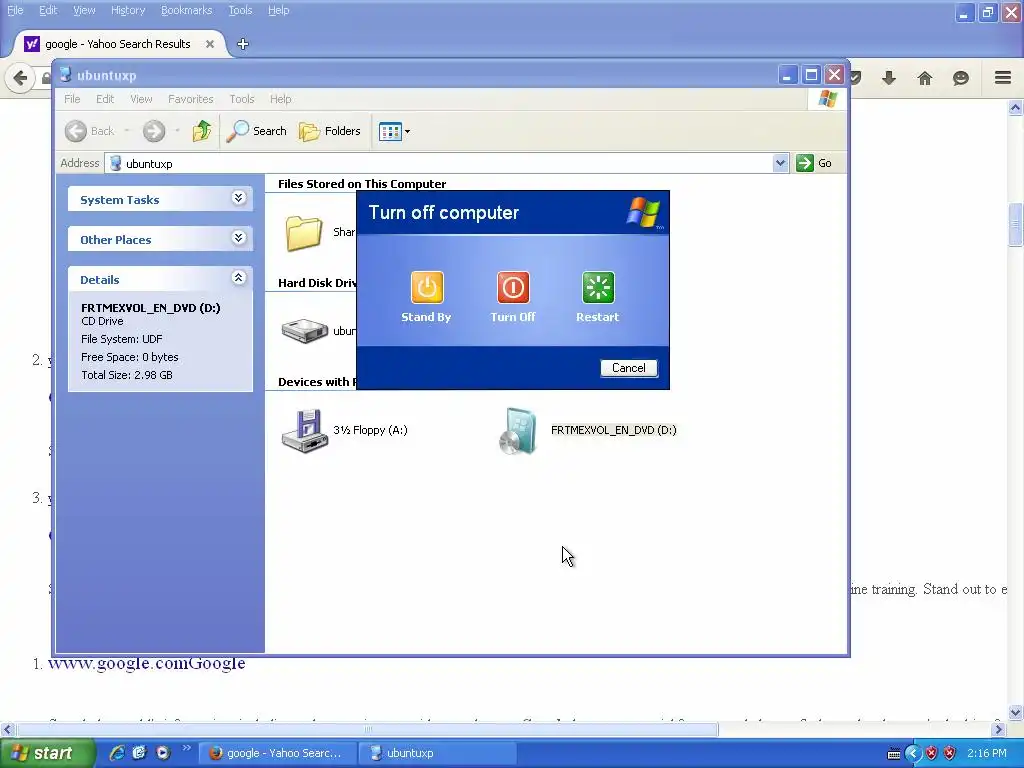Screen dimensions: 1024x768
Task: Click the FRTMEXVOL_EN_DVD (D:) label in file list
Action: 614,430
